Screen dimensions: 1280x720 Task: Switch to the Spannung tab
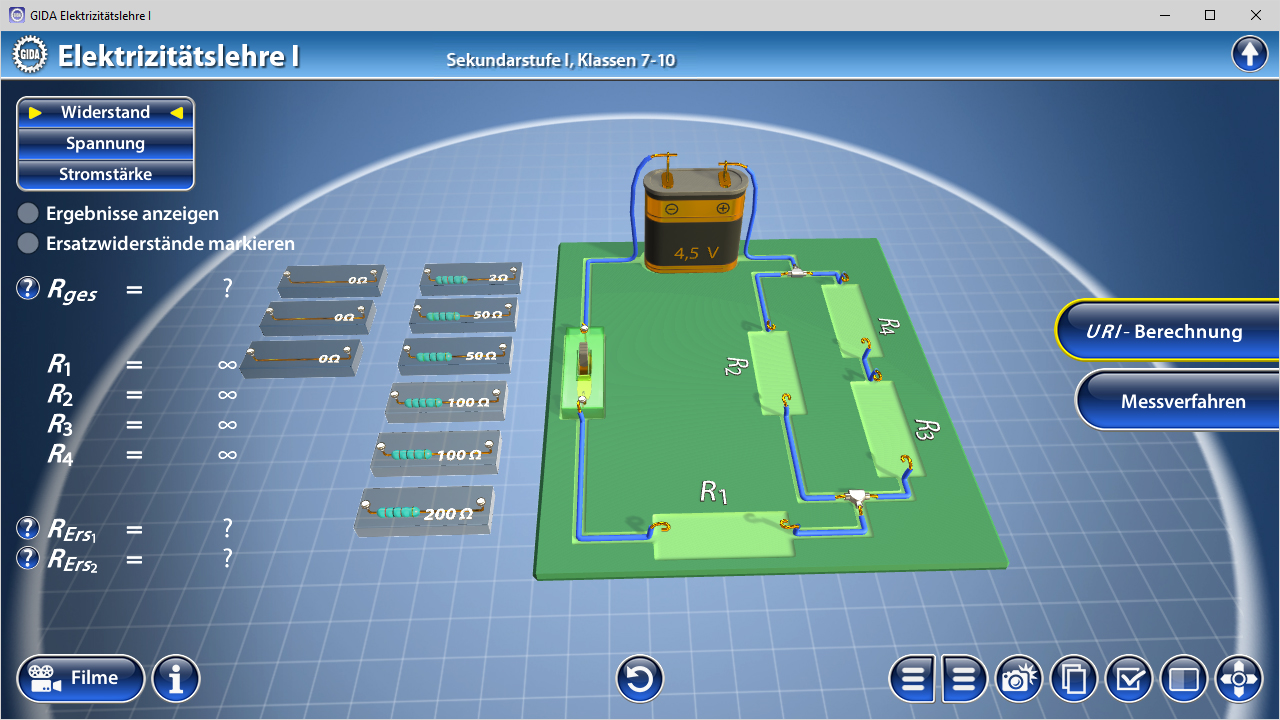tap(105, 143)
